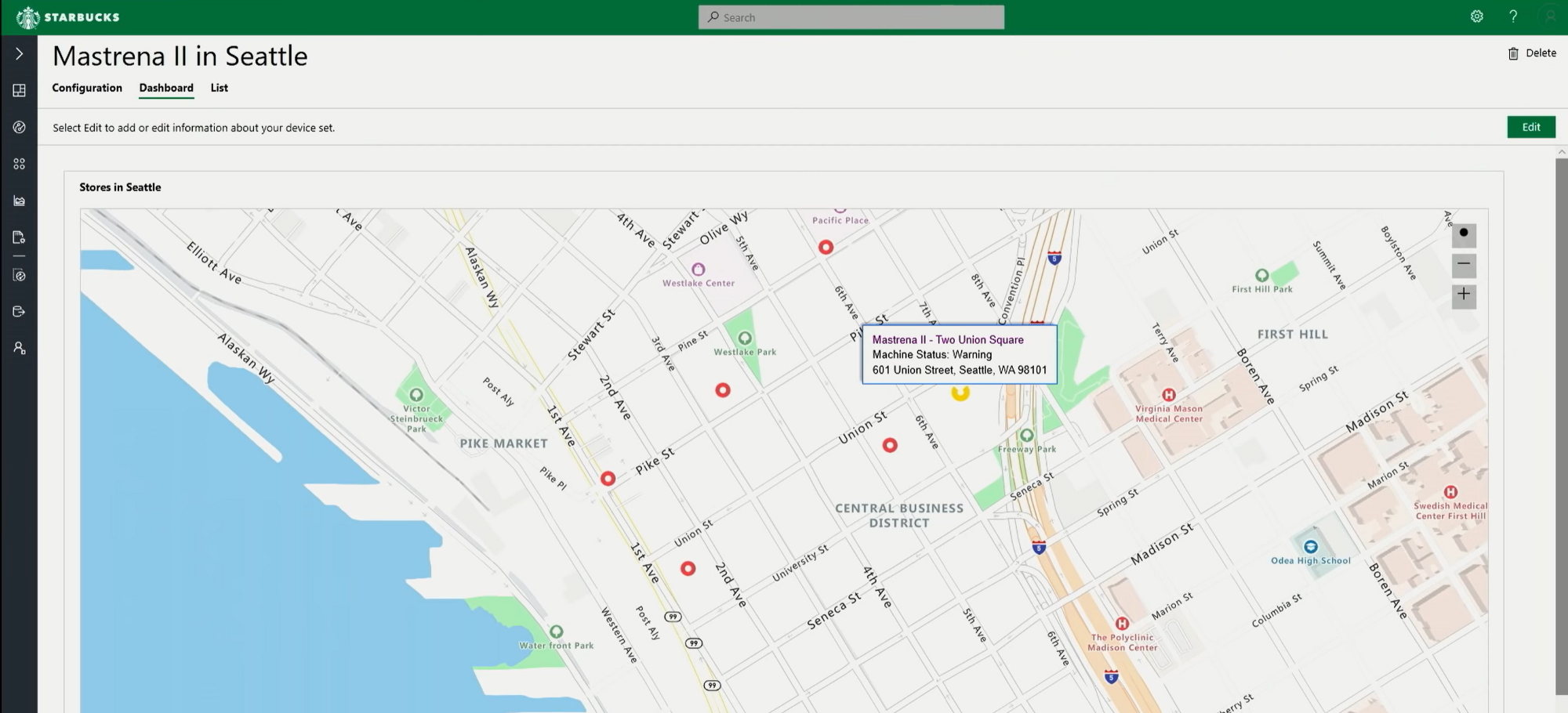Click the Freeway Park pin

[1026, 435]
